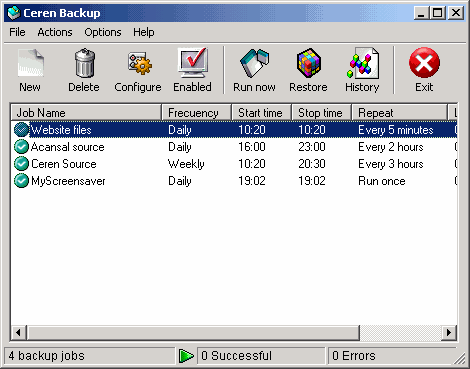The height and width of the screenshot is (369, 470).
Task: Open the File menu
Action: pos(17,32)
